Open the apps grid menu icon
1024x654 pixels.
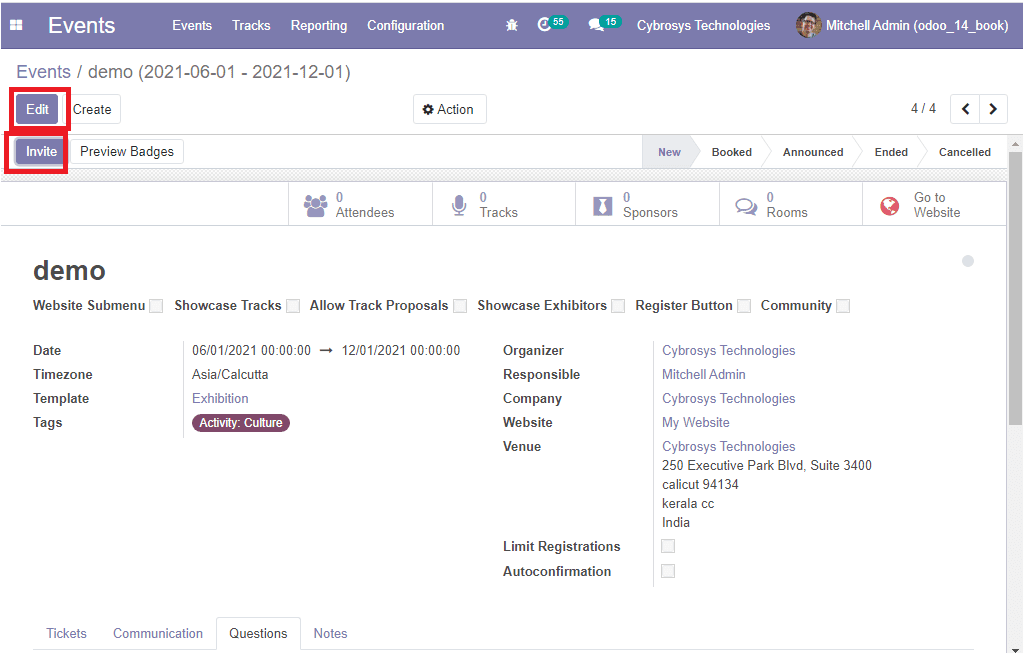pyautogui.click(x=16, y=25)
